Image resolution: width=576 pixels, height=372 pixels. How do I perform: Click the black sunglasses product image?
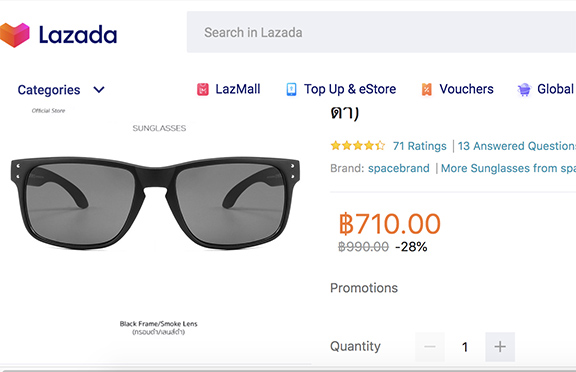[155, 203]
